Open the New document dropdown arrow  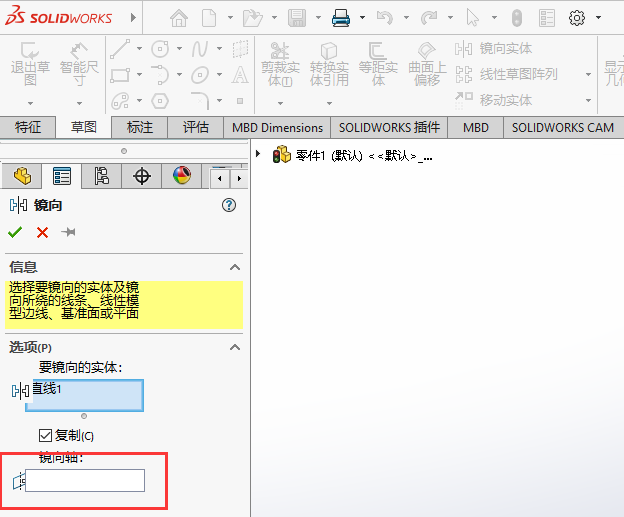(230, 18)
